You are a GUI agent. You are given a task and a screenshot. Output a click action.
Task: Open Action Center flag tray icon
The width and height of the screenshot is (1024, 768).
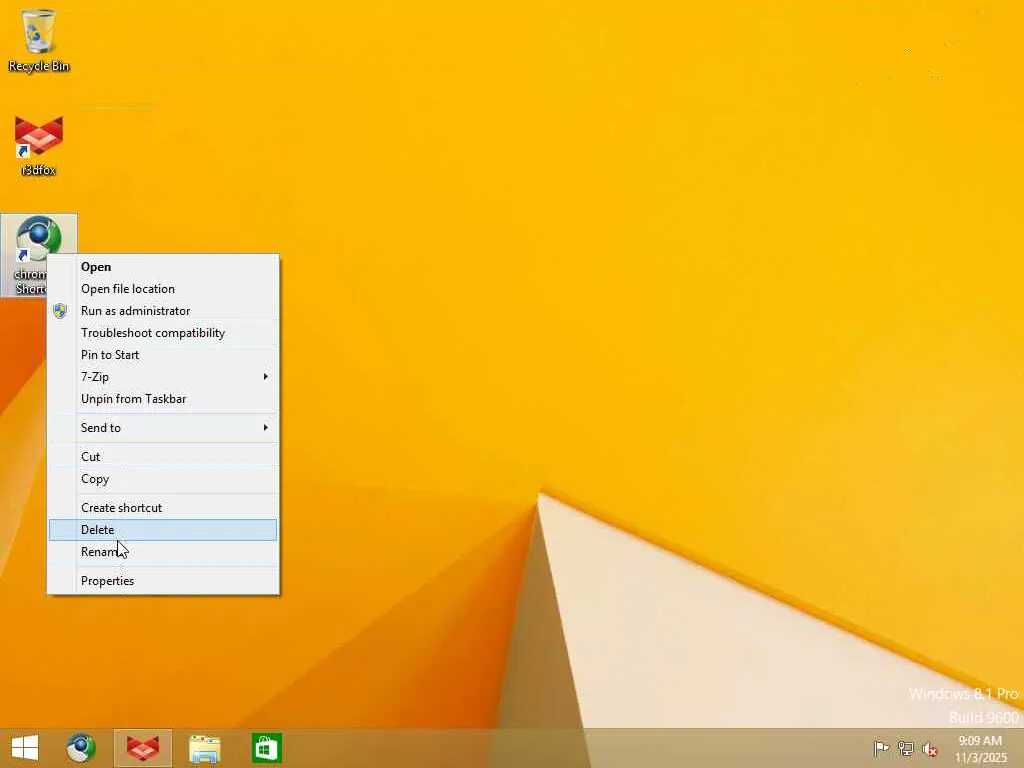(x=881, y=748)
